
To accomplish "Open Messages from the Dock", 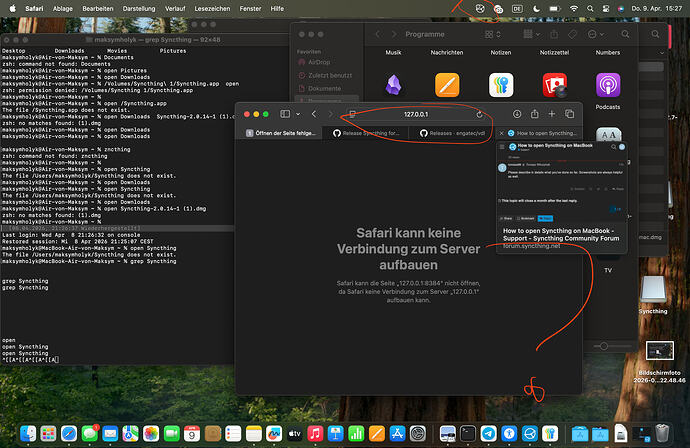I will [90, 434].
